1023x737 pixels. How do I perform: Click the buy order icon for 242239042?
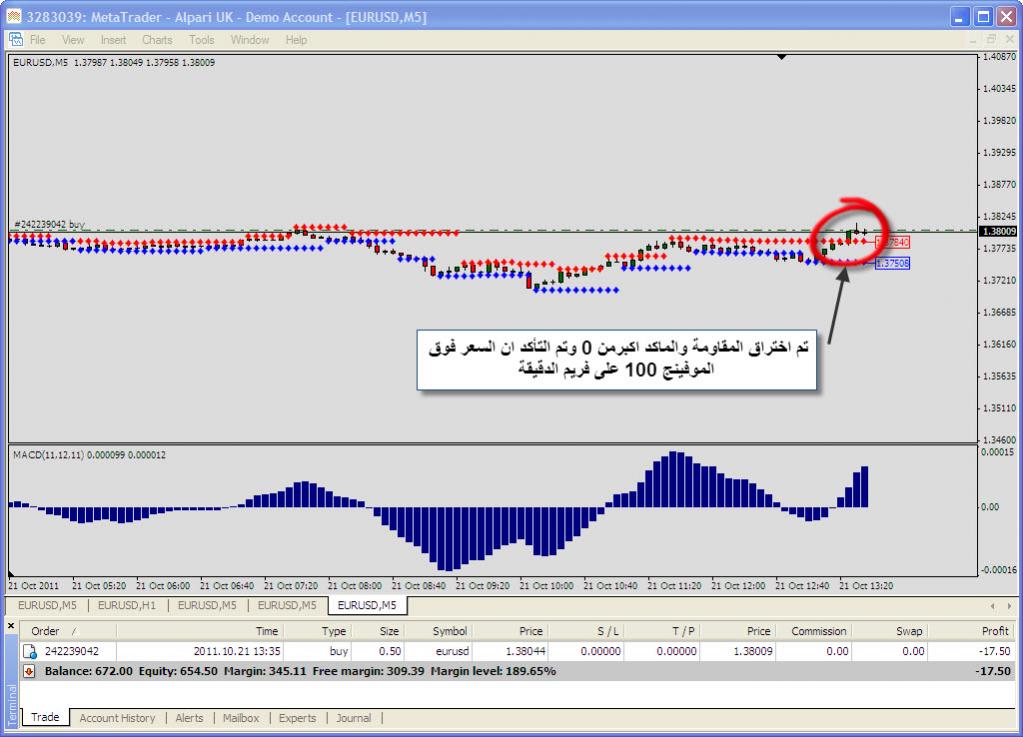tap(29, 651)
